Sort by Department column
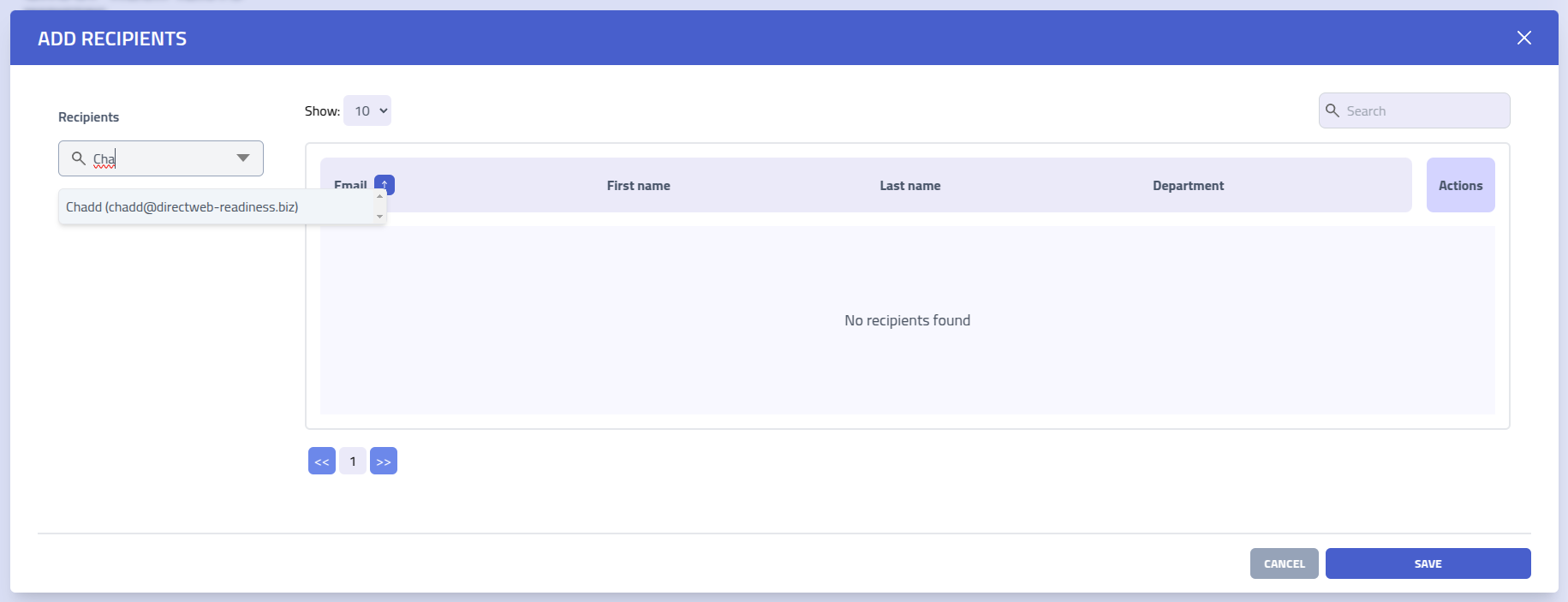The height and width of the screenshot is (602, 1568). [1188, 186]
